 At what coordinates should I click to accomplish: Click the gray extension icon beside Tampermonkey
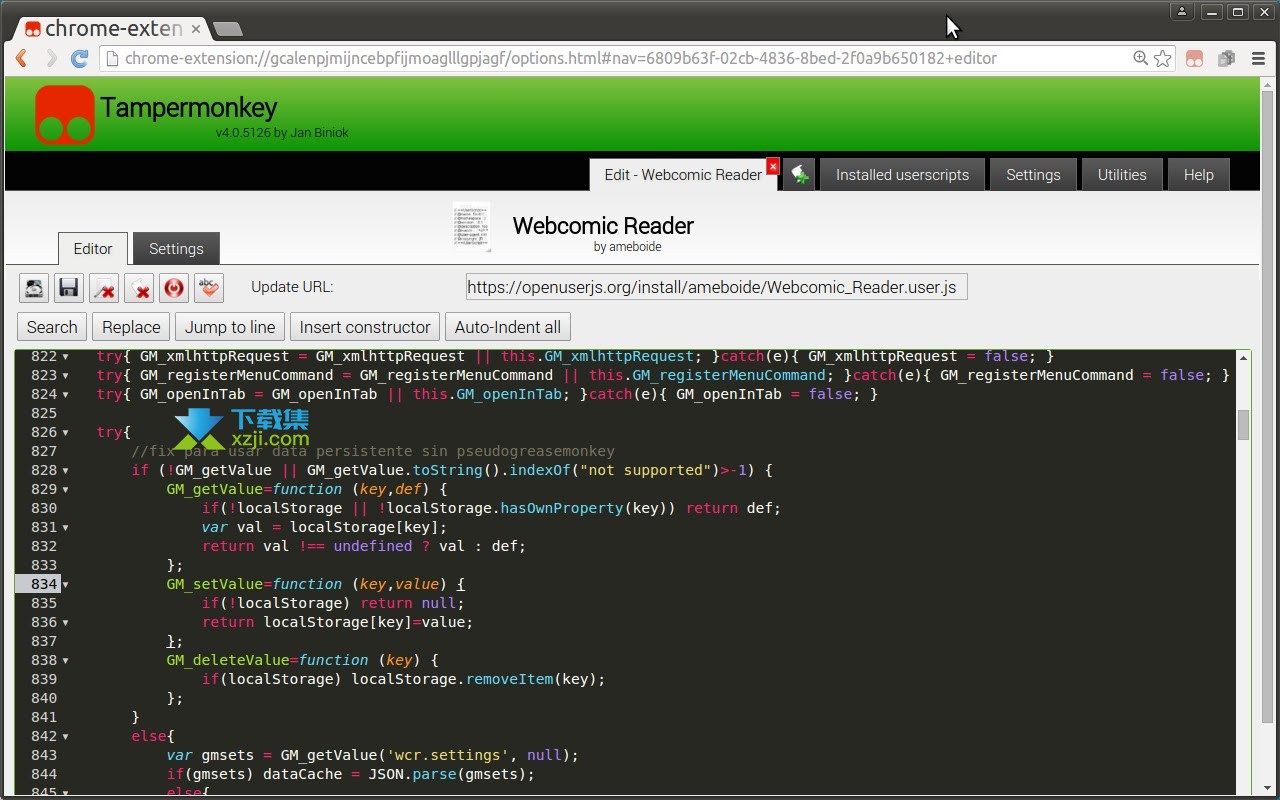[1226, 59]
